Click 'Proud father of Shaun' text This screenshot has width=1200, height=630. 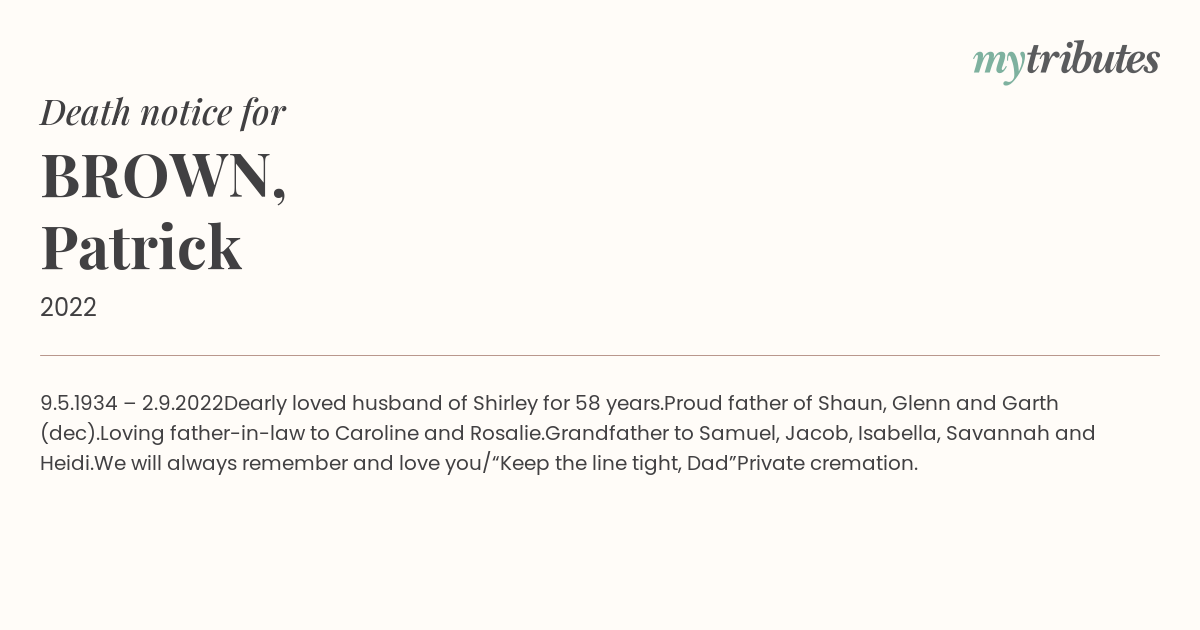tap(774, 404)
